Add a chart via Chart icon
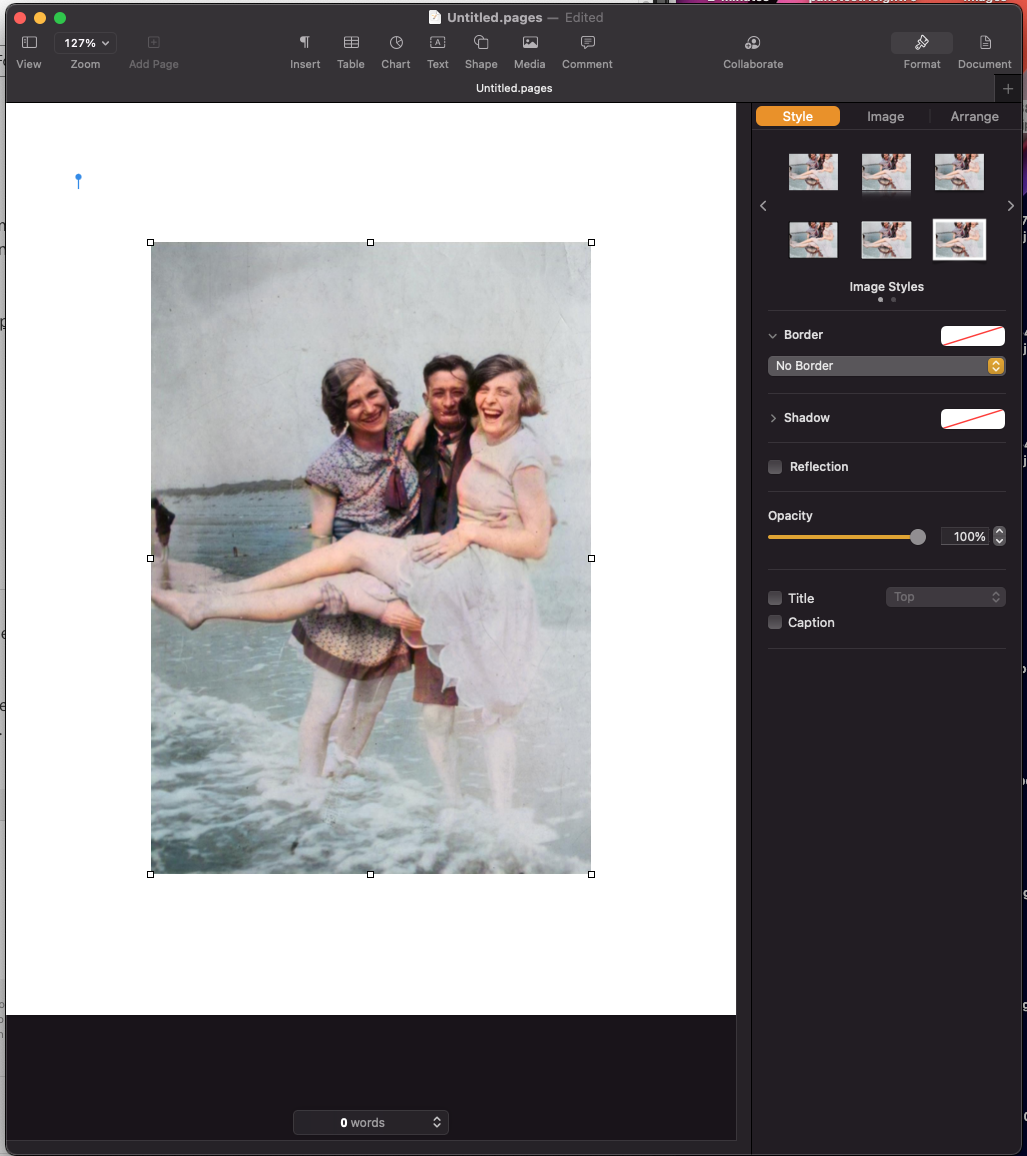The width and height of the screenshot is (1027, 1156). 396,43
